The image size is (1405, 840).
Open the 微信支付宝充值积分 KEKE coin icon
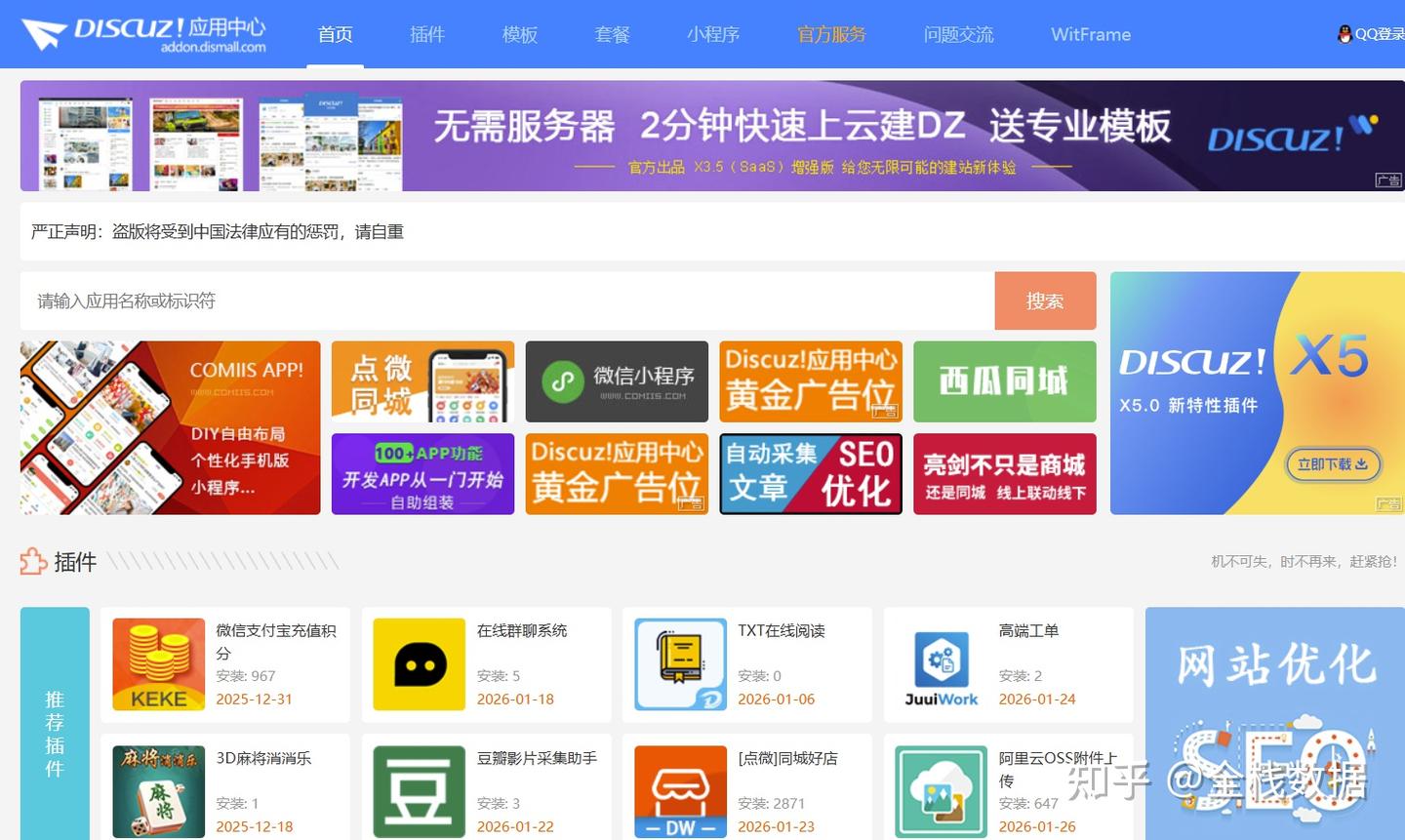pos(159,663)
